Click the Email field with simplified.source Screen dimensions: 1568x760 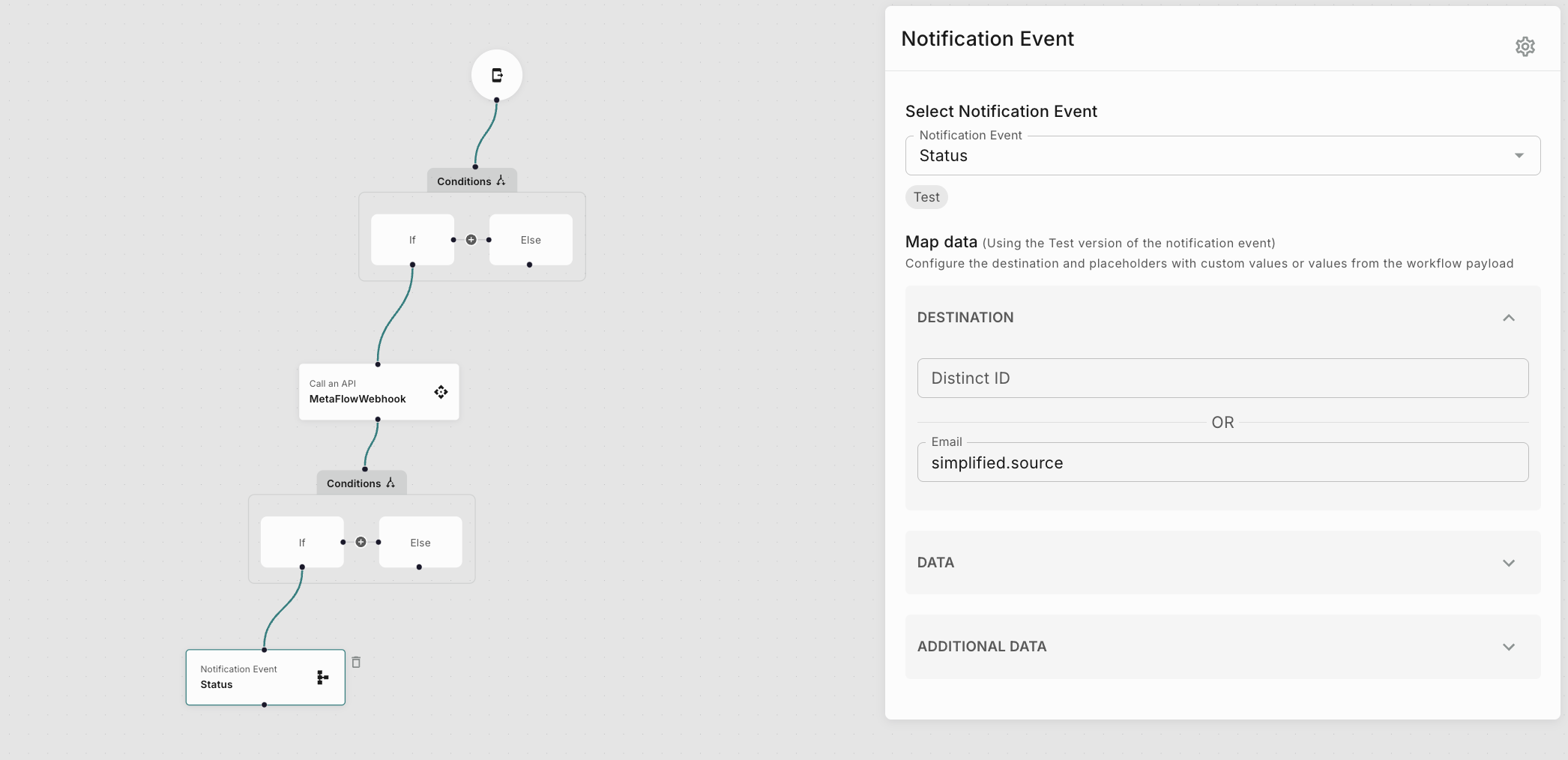coord(1222,462)
